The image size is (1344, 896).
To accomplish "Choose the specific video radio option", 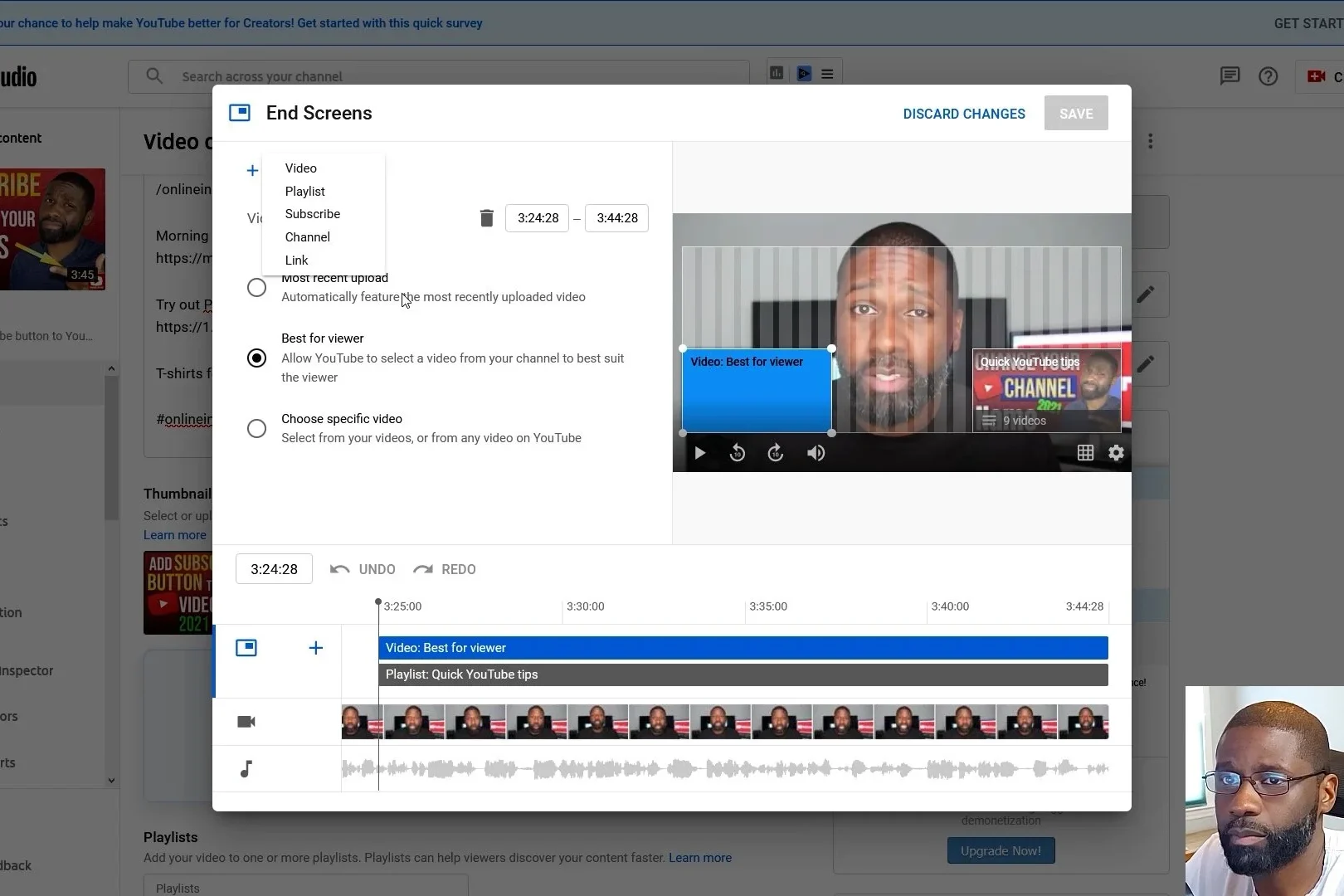I will [257, 428].
